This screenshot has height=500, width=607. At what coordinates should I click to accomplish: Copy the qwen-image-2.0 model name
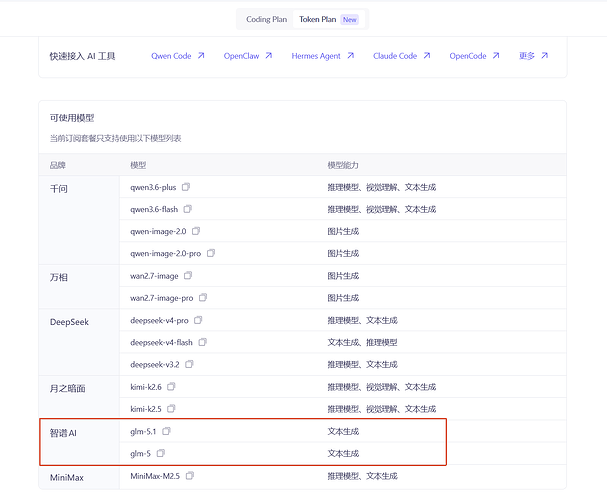pos(196,231)
